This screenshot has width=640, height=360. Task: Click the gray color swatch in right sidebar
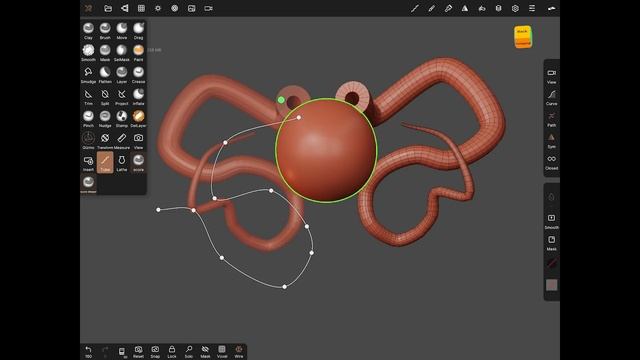551,285
